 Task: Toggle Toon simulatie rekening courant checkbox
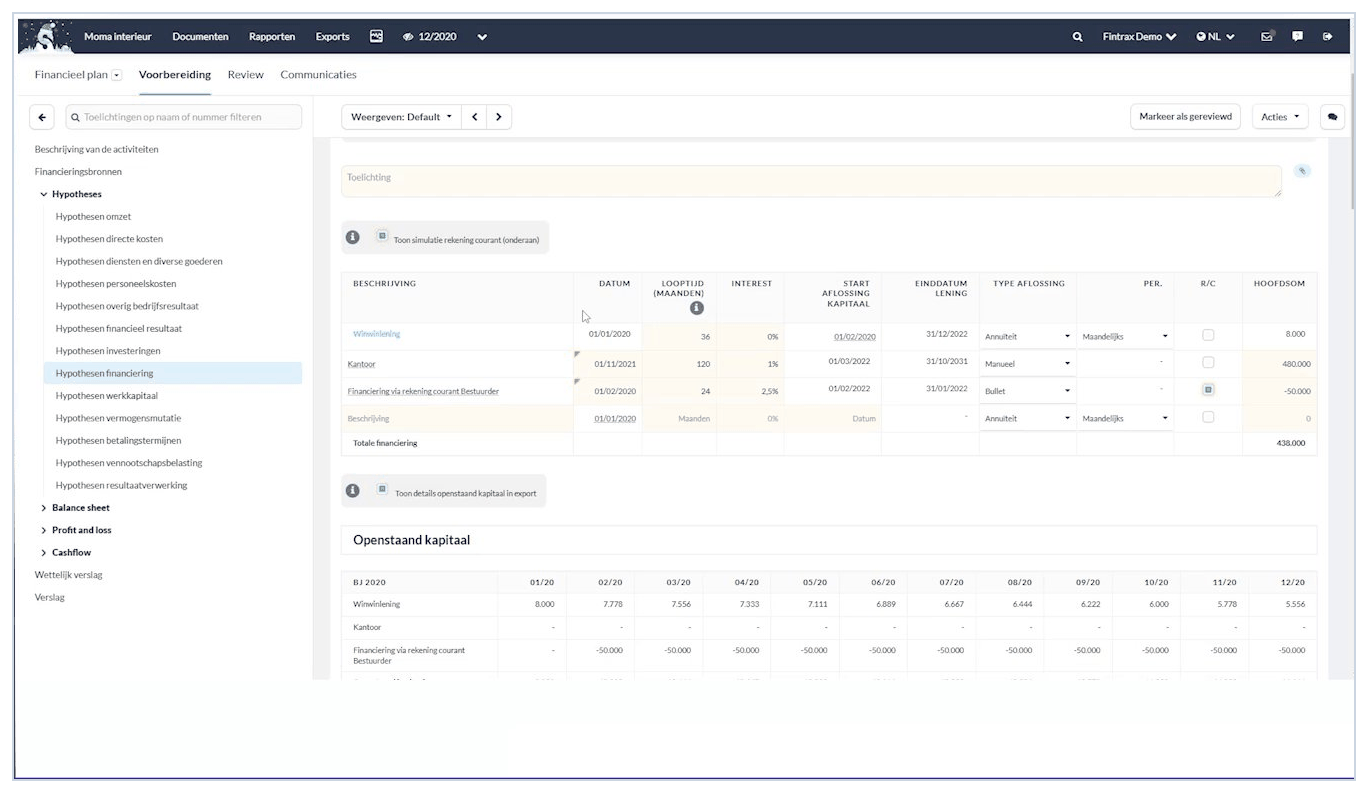coord(382,237)
